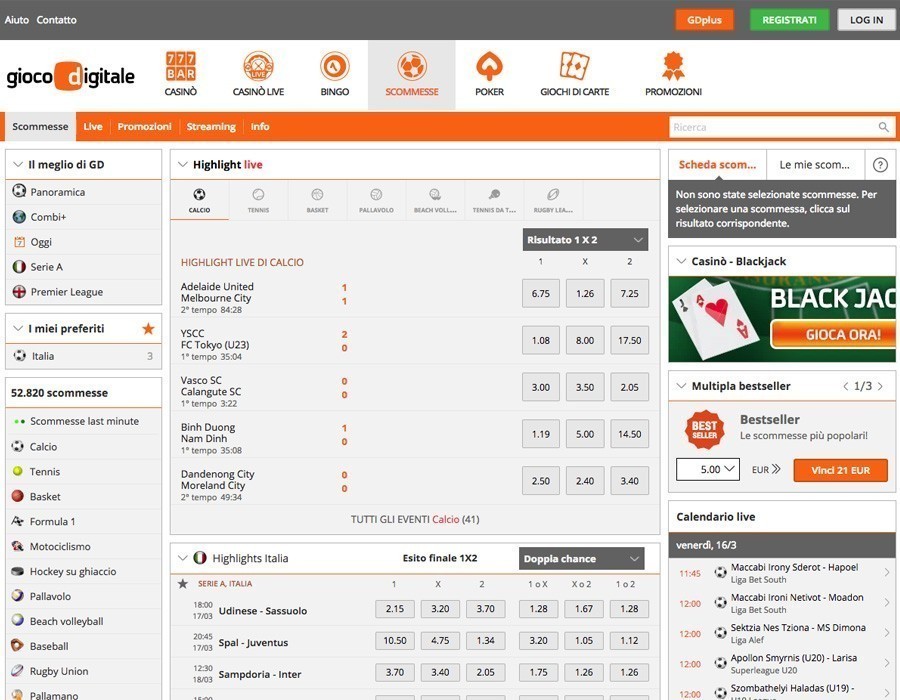Collapse the I miei preferiti panel
Screen dimensions: 900x700
click(x=18, y=329)
